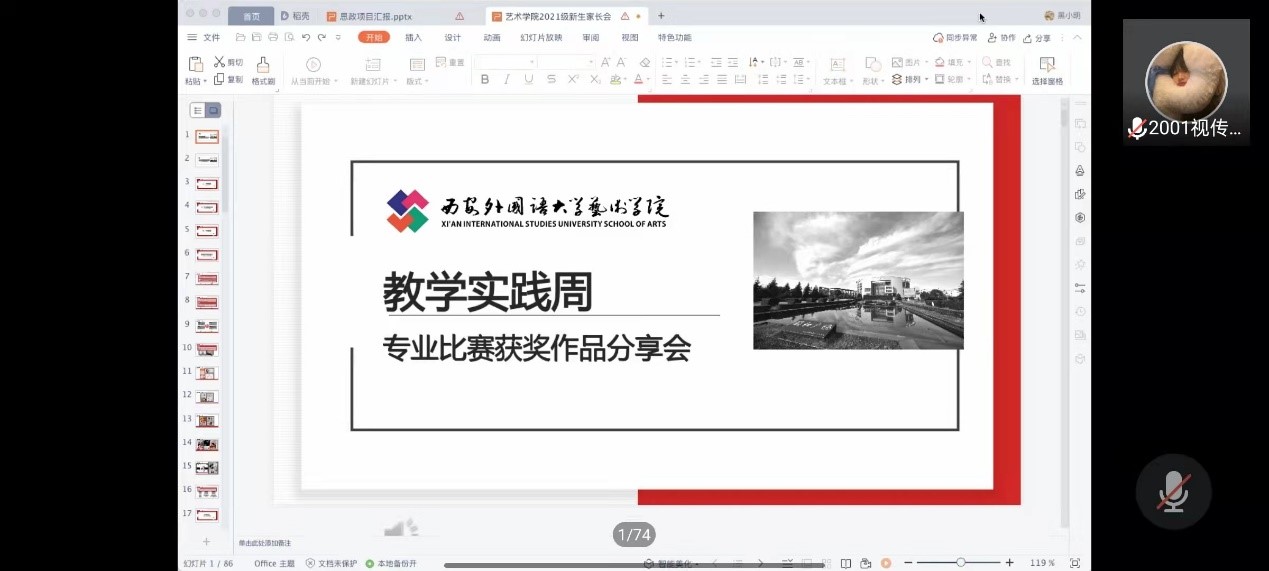1269x571 pixels.
Task: Toggle Italic formatting
Action: 507,79
